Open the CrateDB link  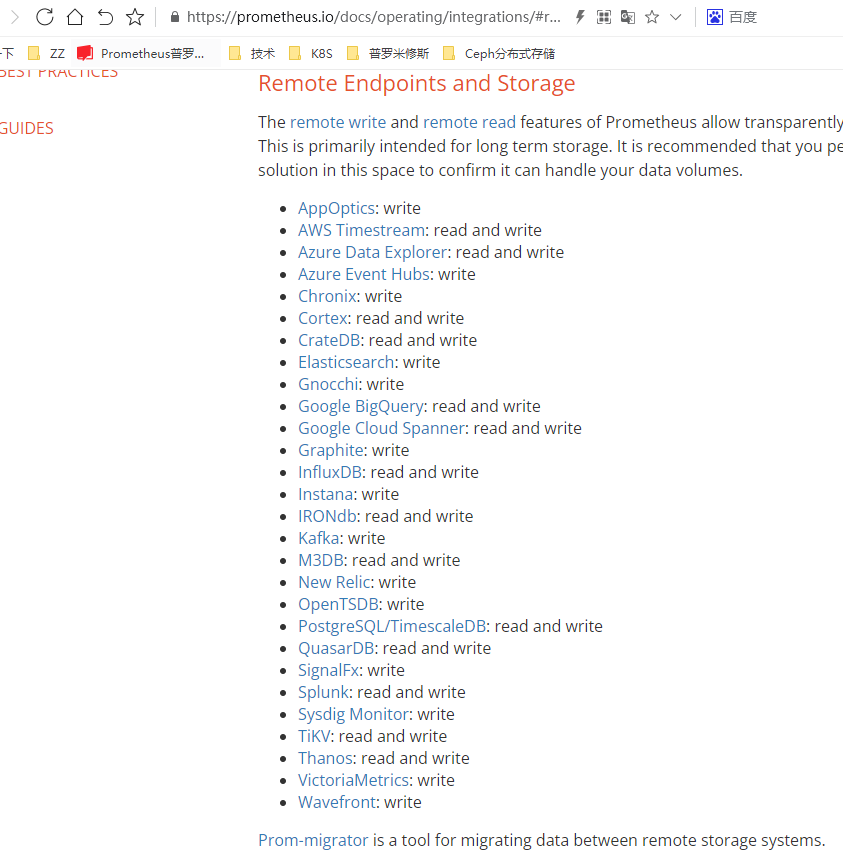[x=329, y=340]
